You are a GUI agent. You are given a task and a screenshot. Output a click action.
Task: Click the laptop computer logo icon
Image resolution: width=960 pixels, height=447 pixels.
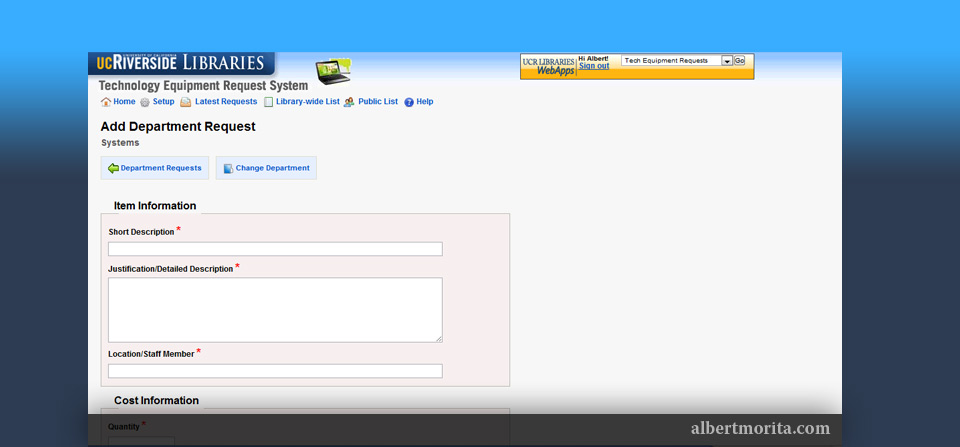click(333, 71)
